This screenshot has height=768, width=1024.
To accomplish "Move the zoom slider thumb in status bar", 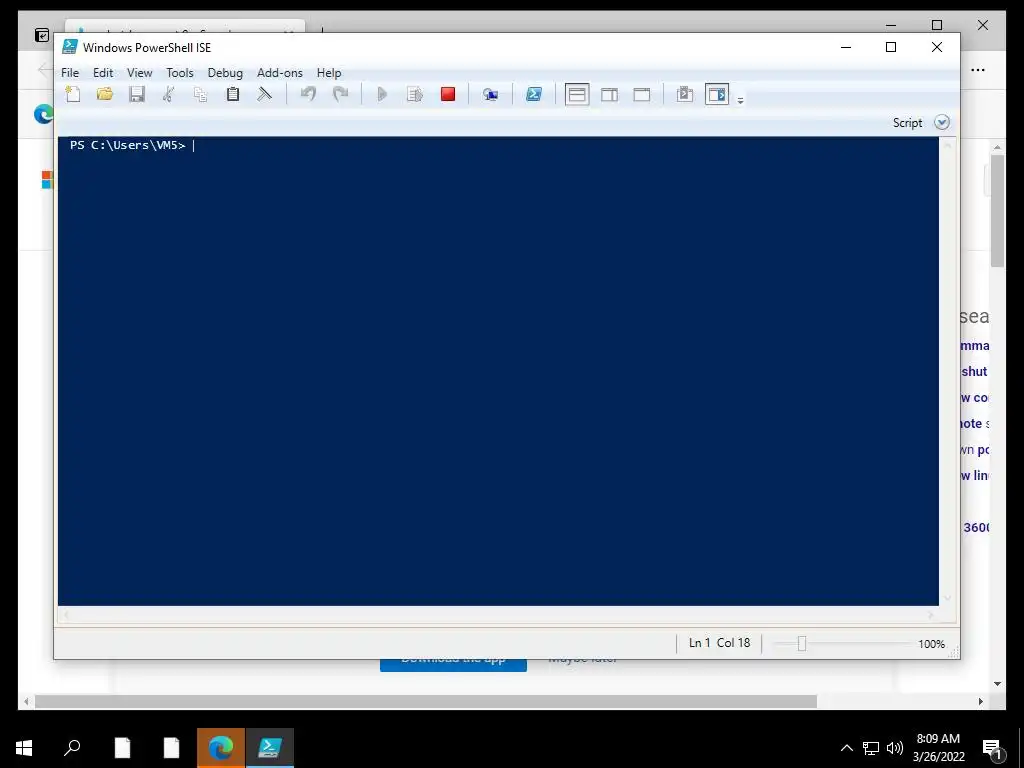I will pos(802,644).
